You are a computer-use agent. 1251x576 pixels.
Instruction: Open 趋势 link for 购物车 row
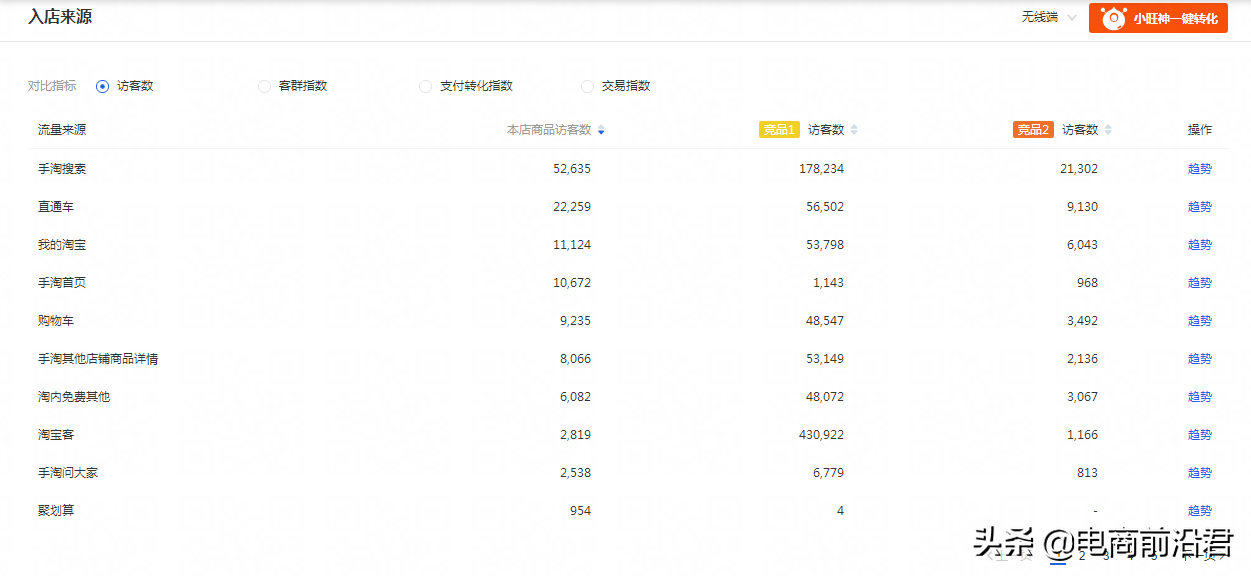coord(1200,321)
